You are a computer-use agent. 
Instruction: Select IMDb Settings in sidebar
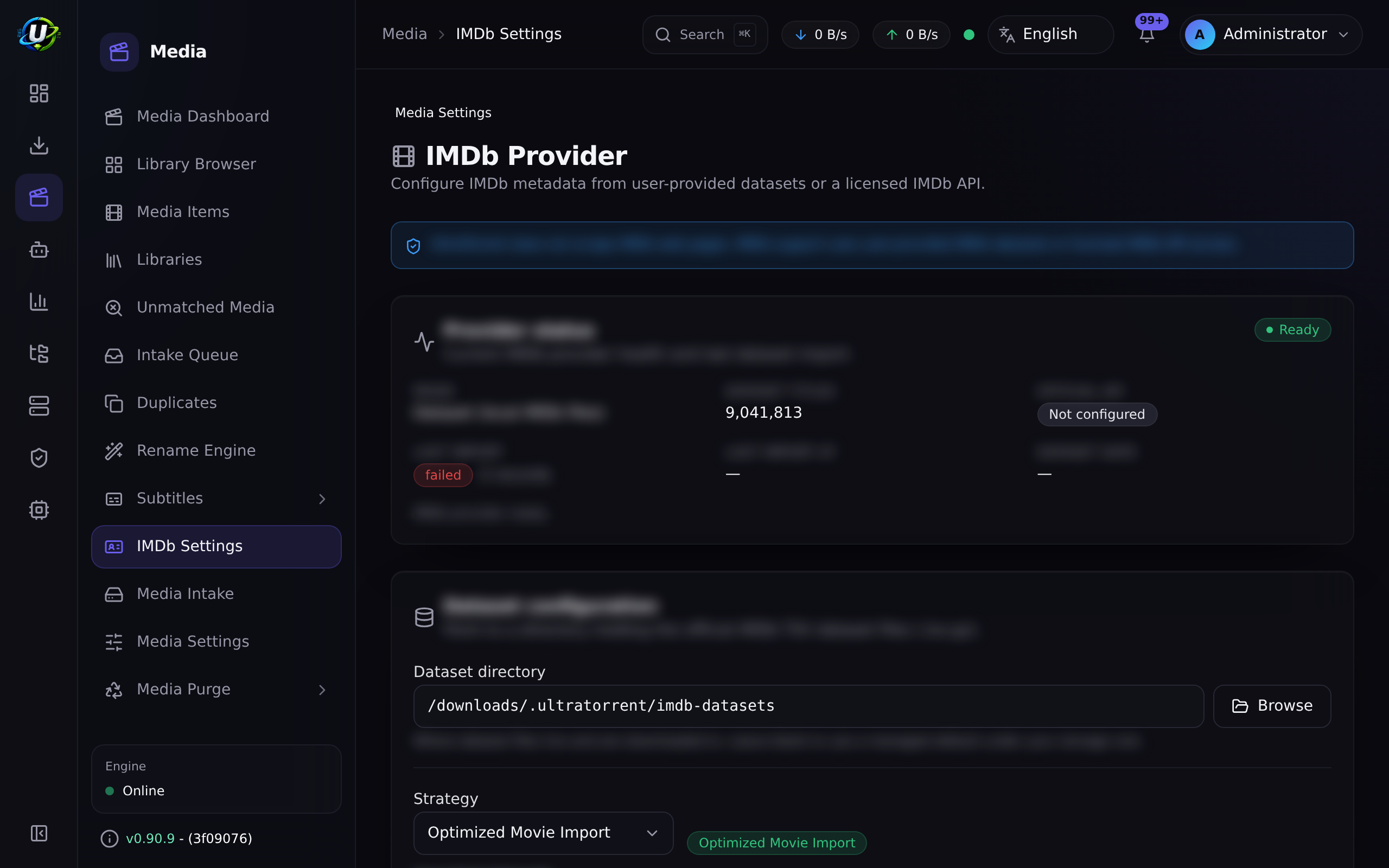(x=216, y=546)
